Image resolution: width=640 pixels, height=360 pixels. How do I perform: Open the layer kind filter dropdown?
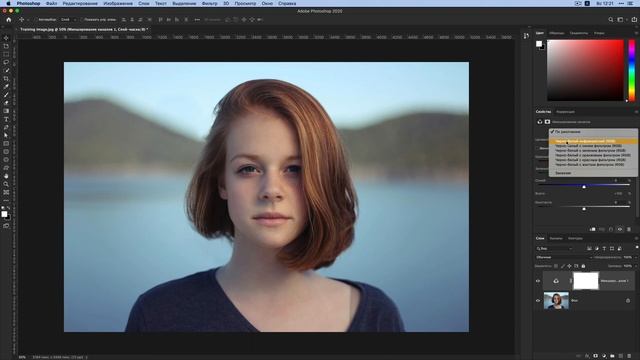555,249
